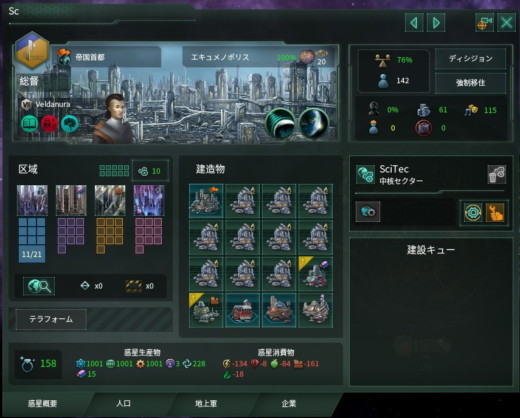Open the ディシジョン decisions button
Viewport: 520px width, 418px height.
pyautogui.click(x=470, y=59)
